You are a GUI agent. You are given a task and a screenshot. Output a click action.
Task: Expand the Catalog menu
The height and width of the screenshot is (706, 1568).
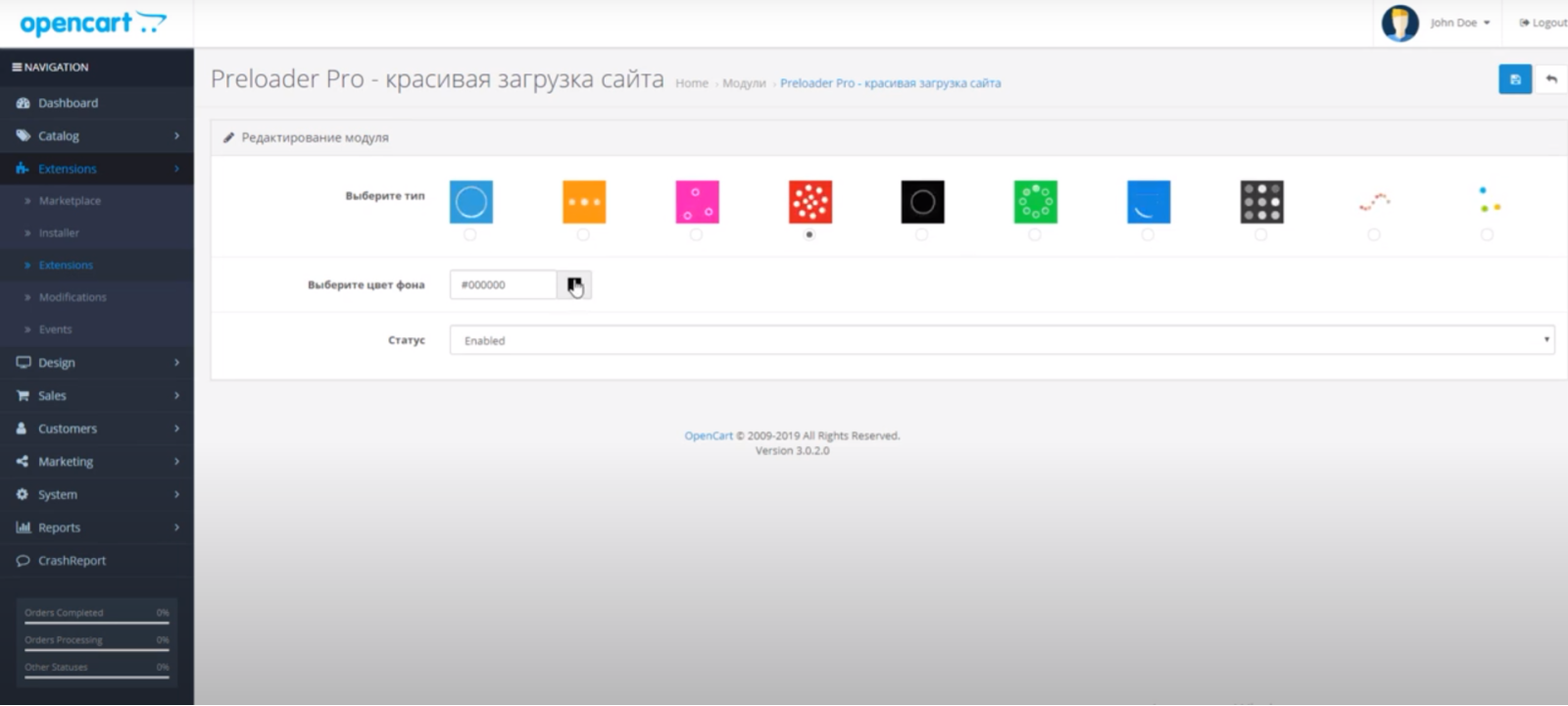tap(97, 136)
